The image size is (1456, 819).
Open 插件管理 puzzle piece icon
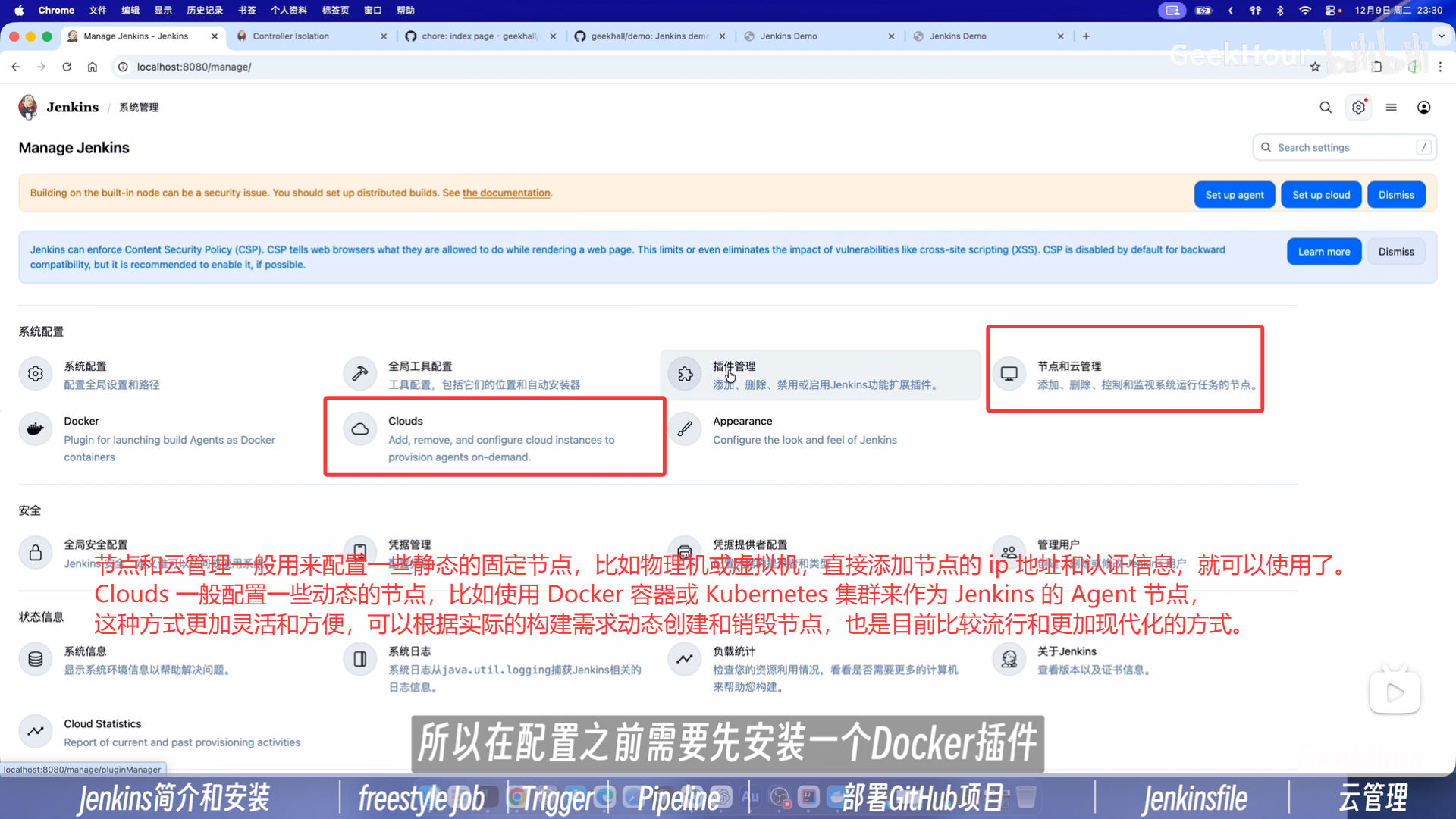[685, 374]
